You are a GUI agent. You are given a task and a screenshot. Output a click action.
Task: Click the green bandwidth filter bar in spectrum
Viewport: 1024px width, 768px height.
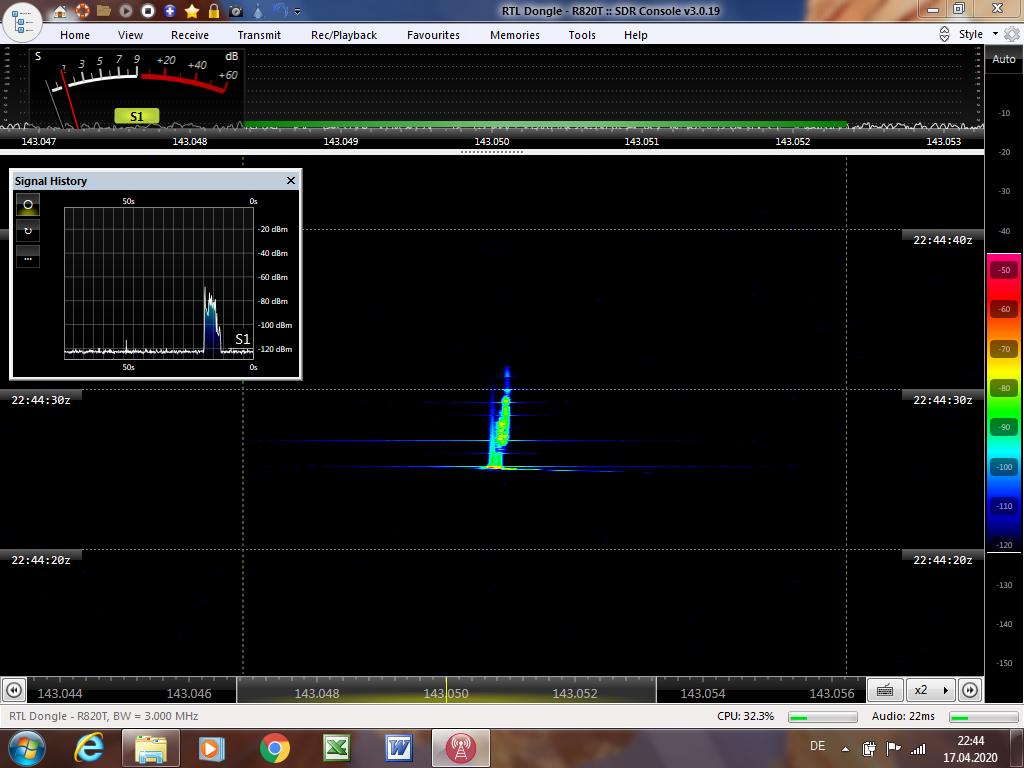click(545, 124)
